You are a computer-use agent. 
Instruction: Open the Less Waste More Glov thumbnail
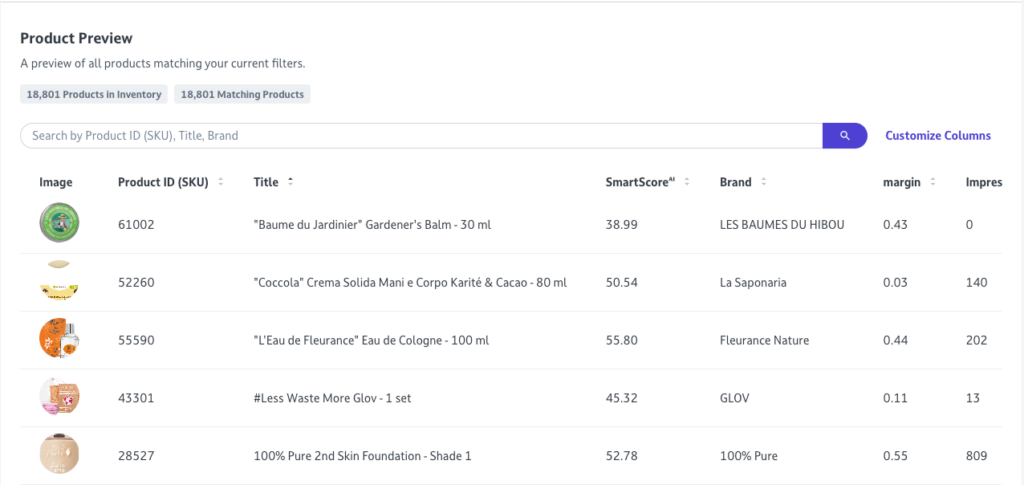[x=59, y=397]
